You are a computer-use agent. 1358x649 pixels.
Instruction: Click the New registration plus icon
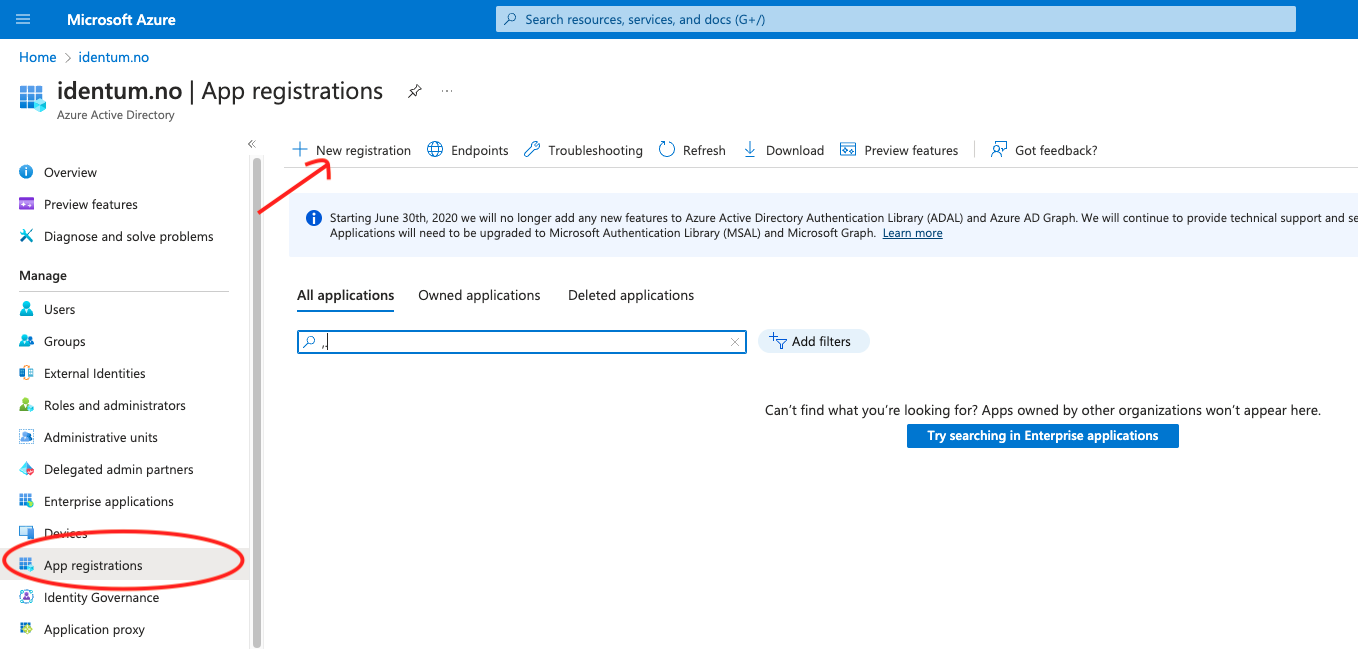pos(300,150)
